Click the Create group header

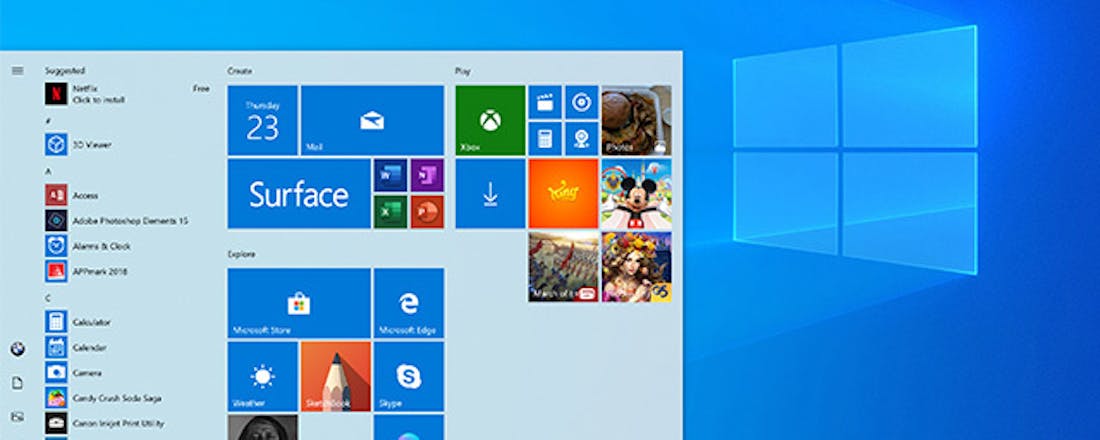[x=239, y=71]
